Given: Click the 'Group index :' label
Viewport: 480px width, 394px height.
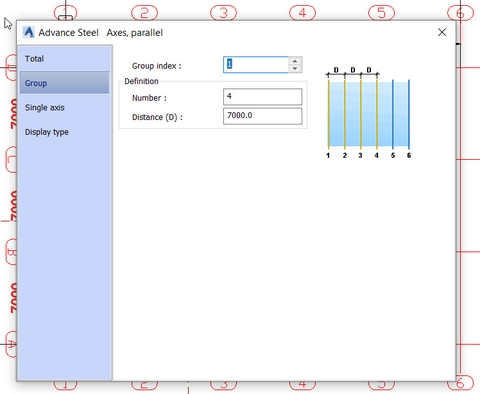Looking at the screenshot, I should click(x=157, y=66).
